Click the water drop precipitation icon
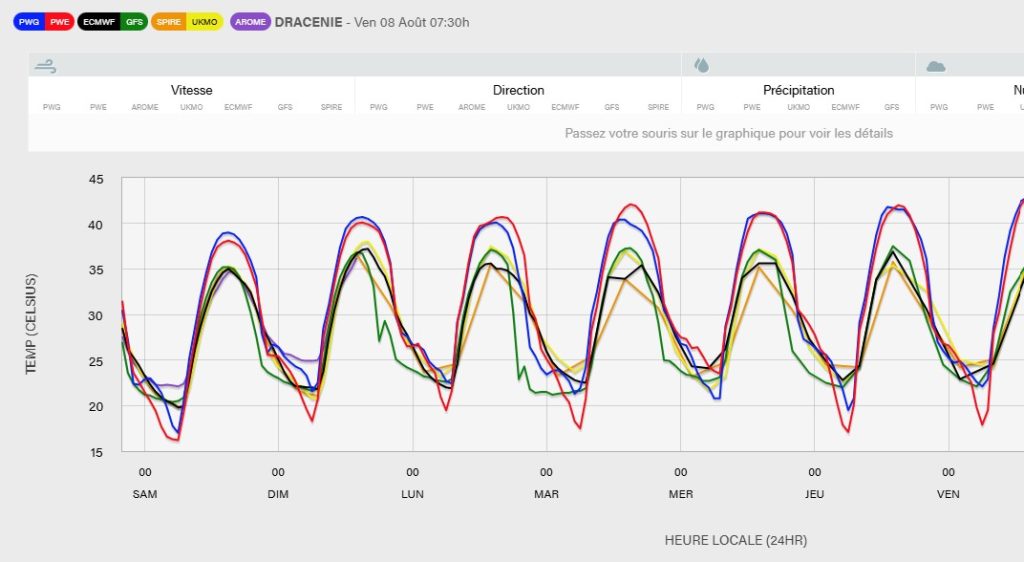The width and height of the screenshot is (1024, 562). (702, 66)
